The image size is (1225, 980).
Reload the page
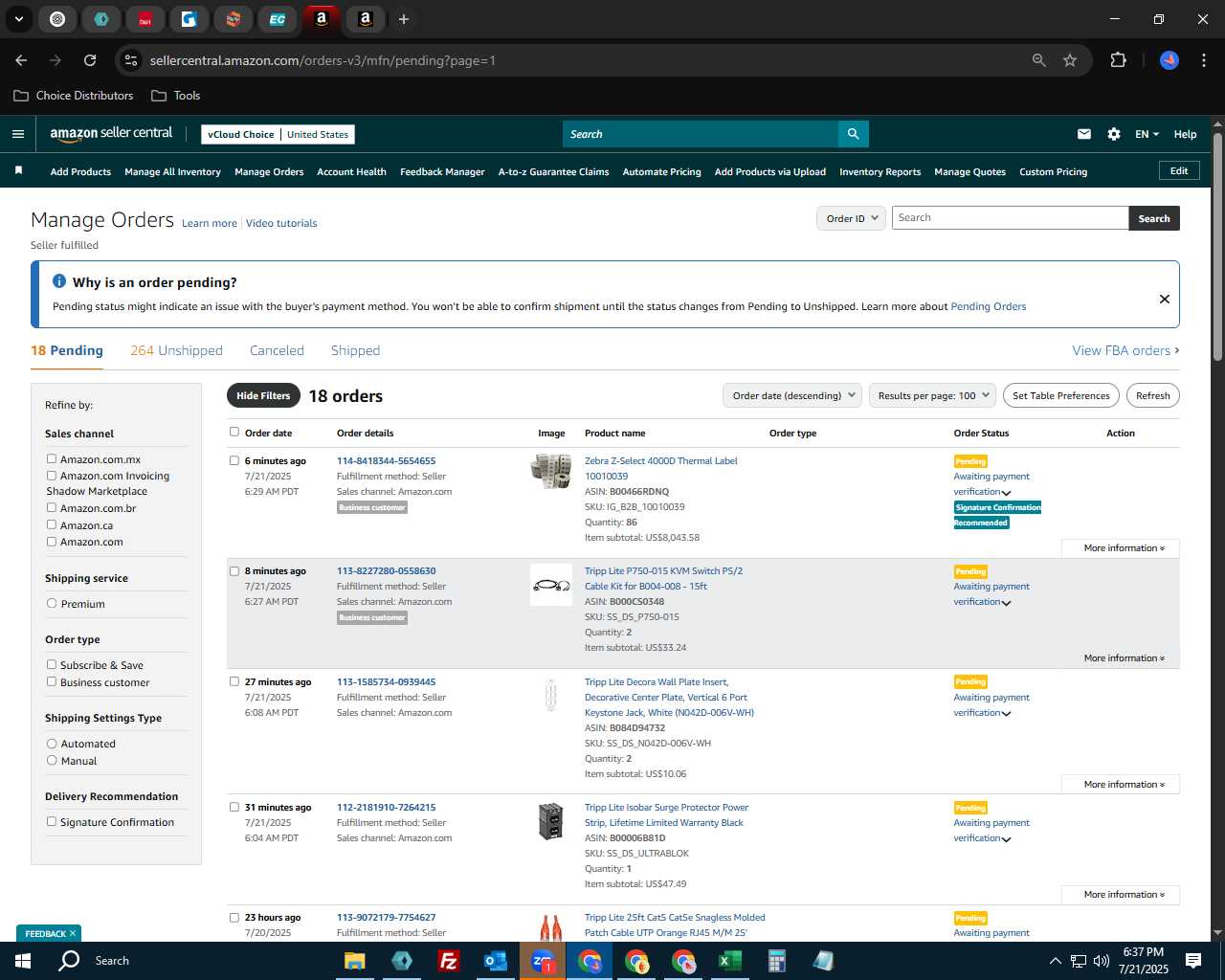coord(90,60)
